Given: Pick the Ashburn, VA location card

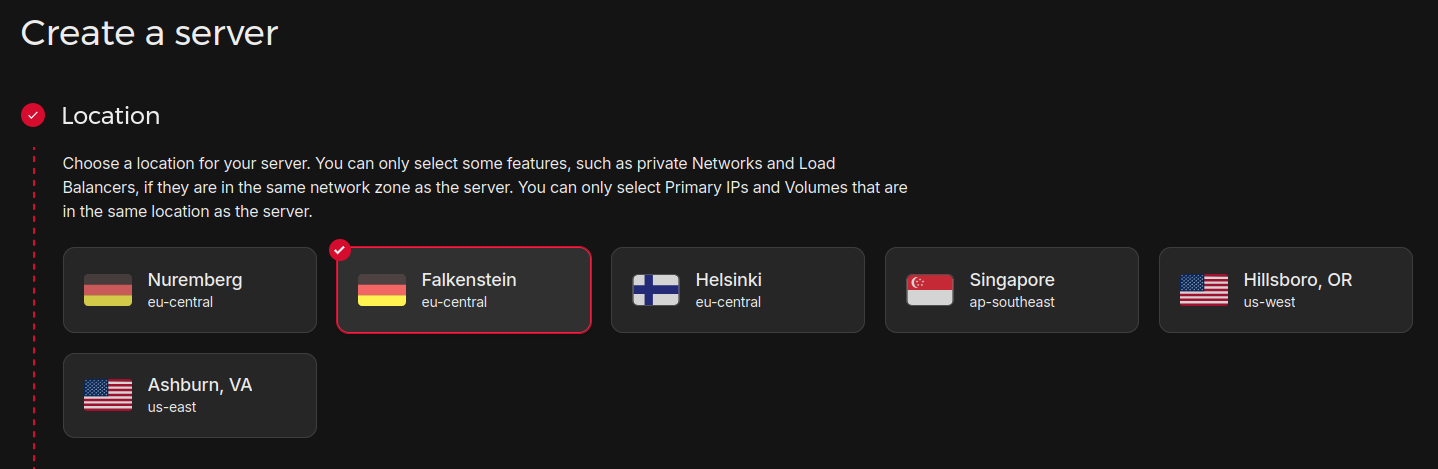Looking at the screenshot, I should pyautogui.click(x=190, y=395).
